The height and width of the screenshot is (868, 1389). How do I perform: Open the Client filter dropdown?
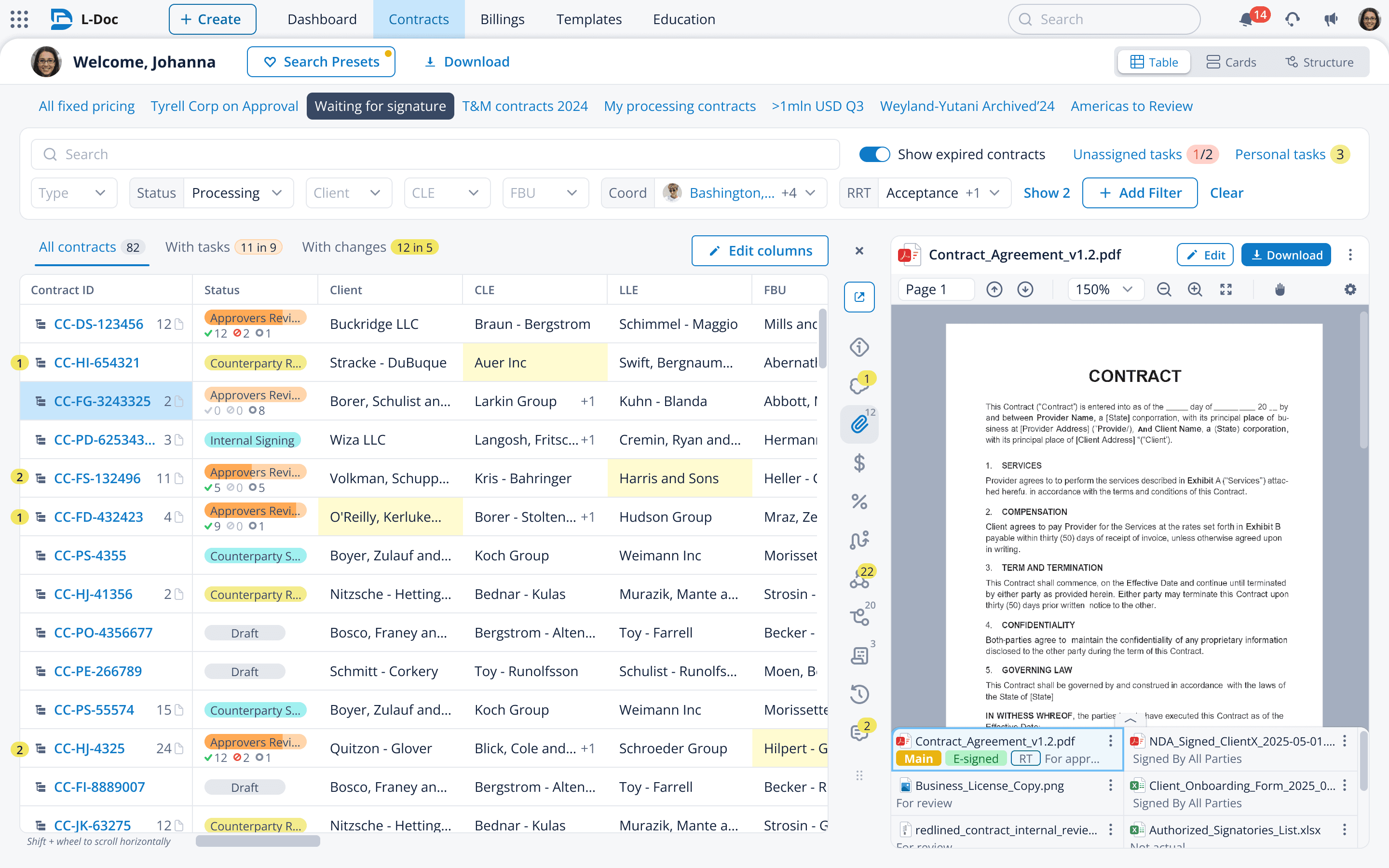click(x=348, y=193)
